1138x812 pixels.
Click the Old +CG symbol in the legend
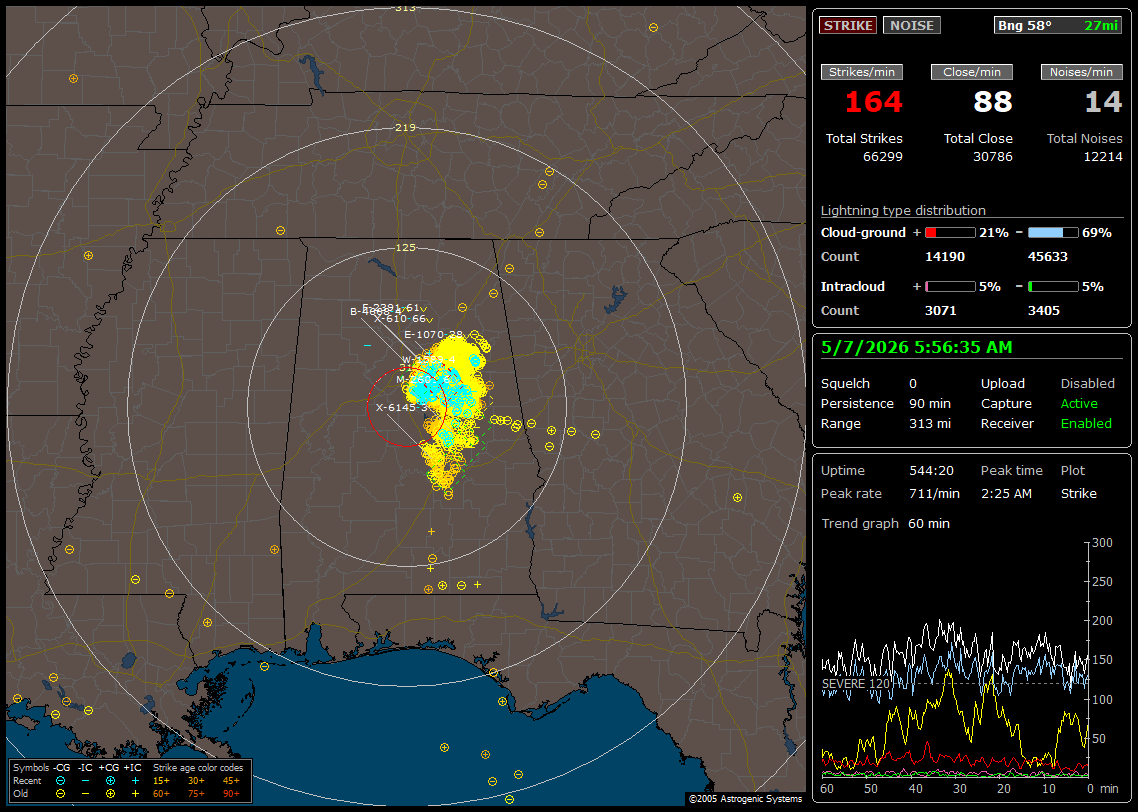110,794
